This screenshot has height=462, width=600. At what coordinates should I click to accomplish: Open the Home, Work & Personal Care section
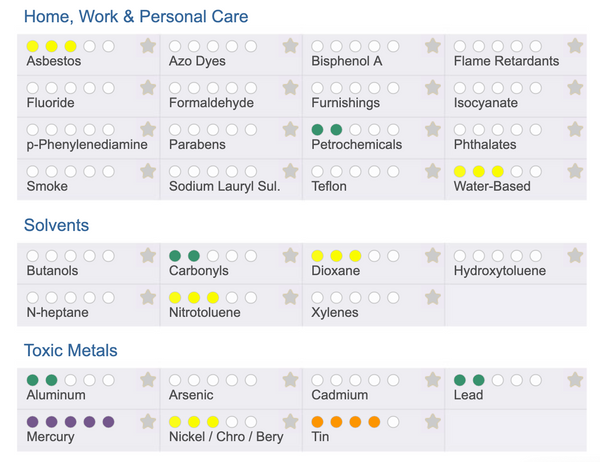pos(136,17)
